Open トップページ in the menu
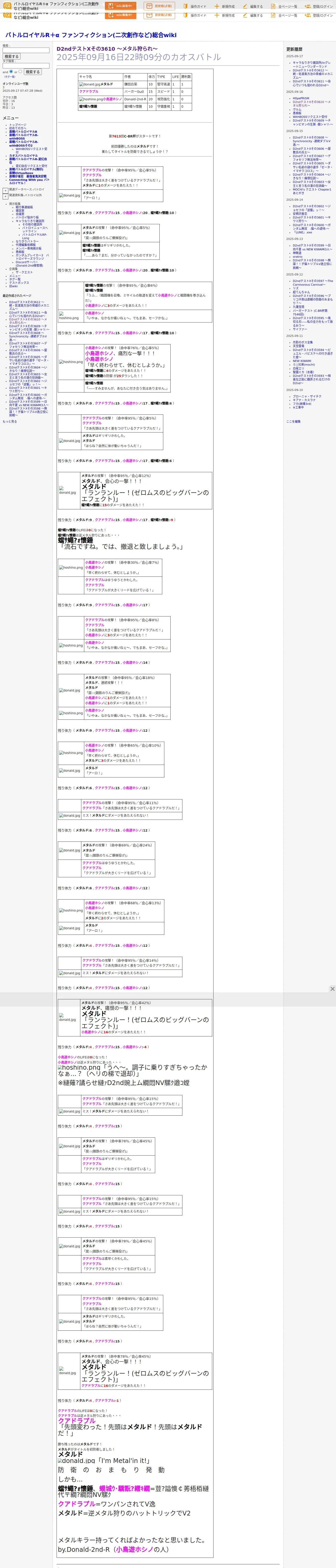Screen dimensions: 336x1568 tap(18, 125)
